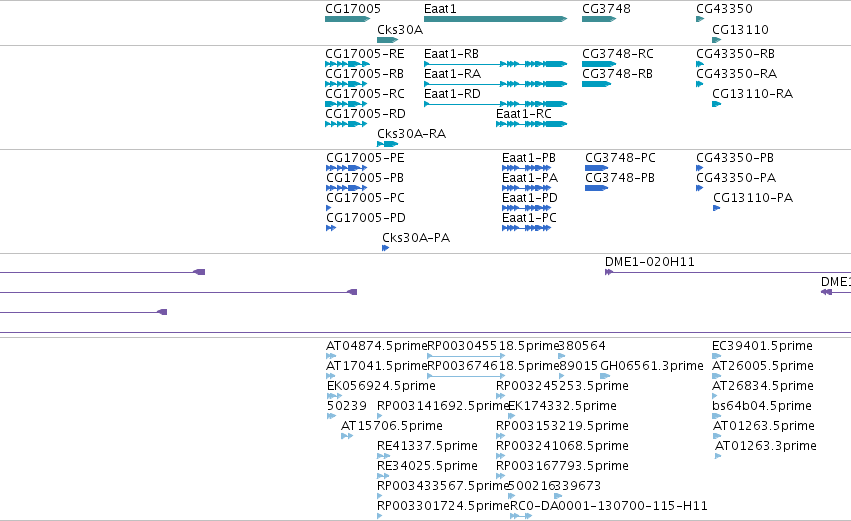
Task: Click EST AT01263.5prime
Action: coord(763,426)
